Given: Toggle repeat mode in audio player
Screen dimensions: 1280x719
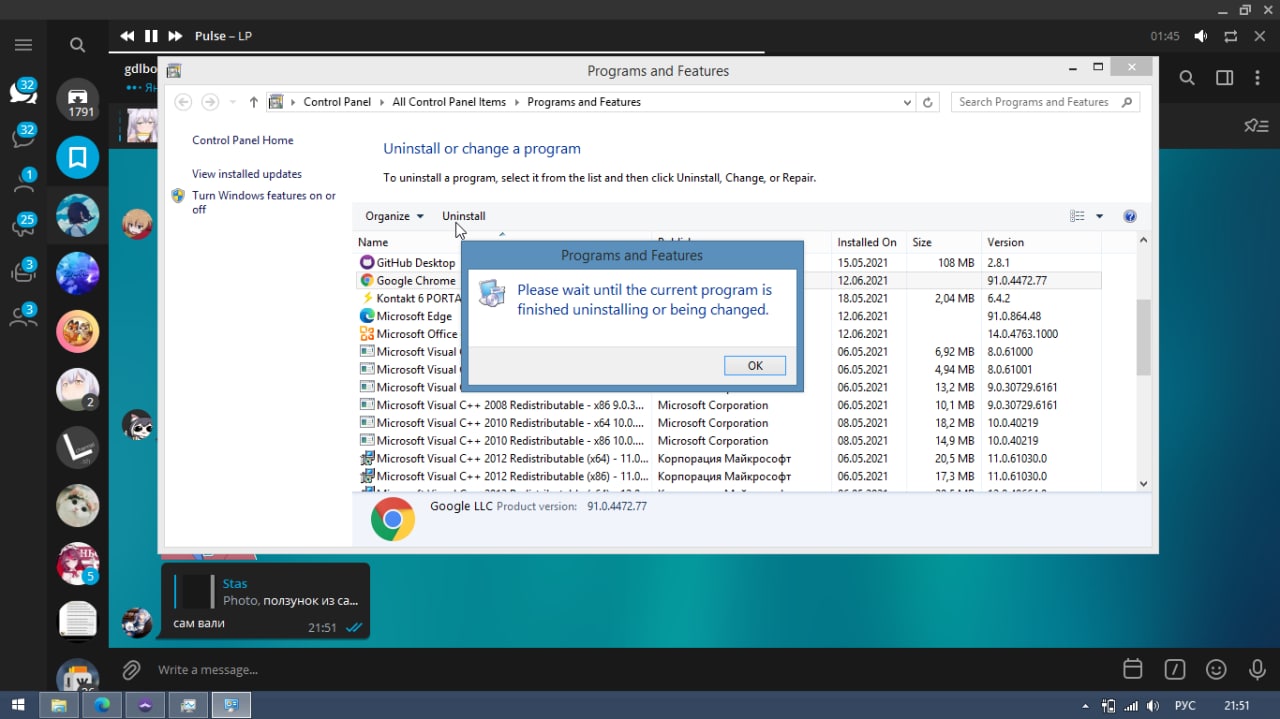Looking at the screenshot, I should [x=1231, y=36].
